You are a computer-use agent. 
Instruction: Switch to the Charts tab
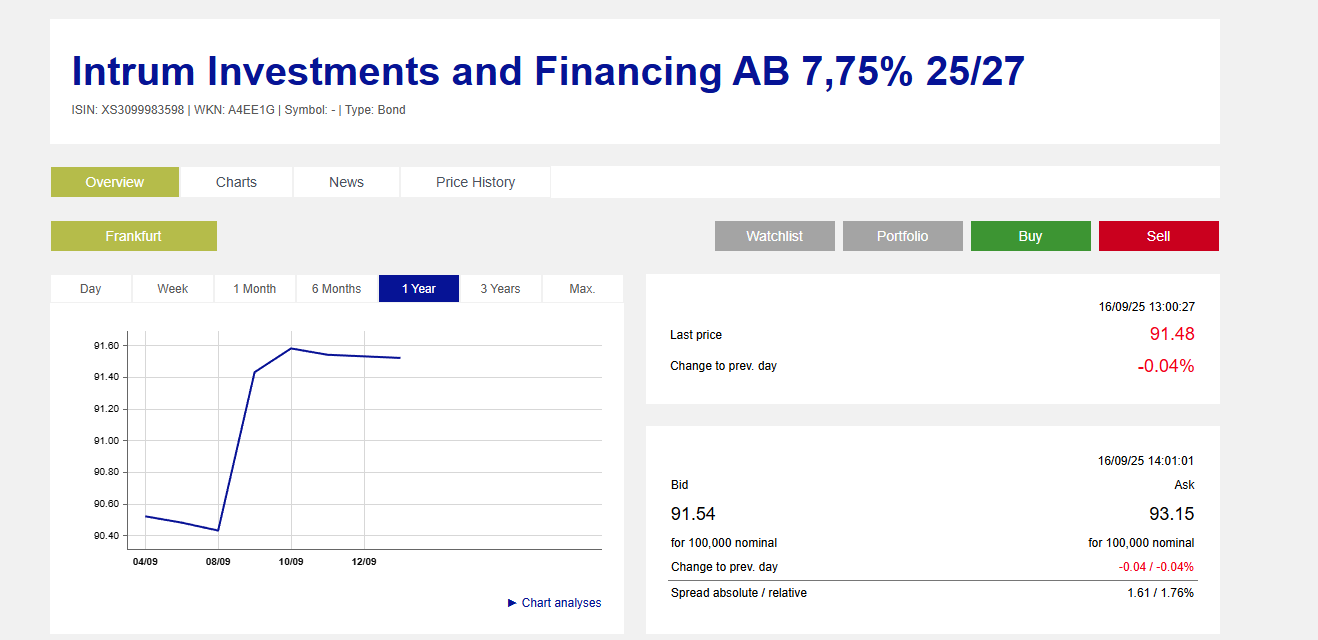tap(236, 182)
